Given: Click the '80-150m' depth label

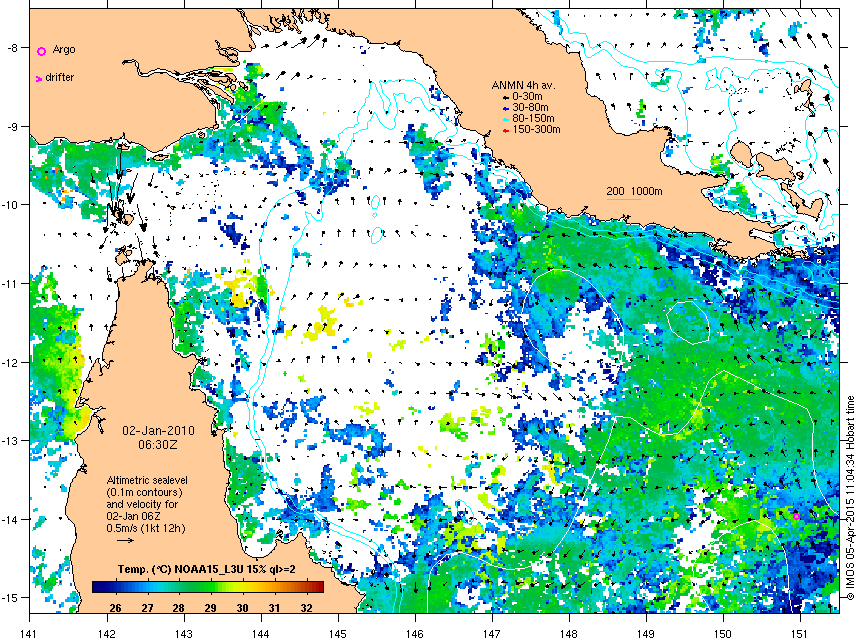Looking at the screenshot, I should (x=533, y=118).
